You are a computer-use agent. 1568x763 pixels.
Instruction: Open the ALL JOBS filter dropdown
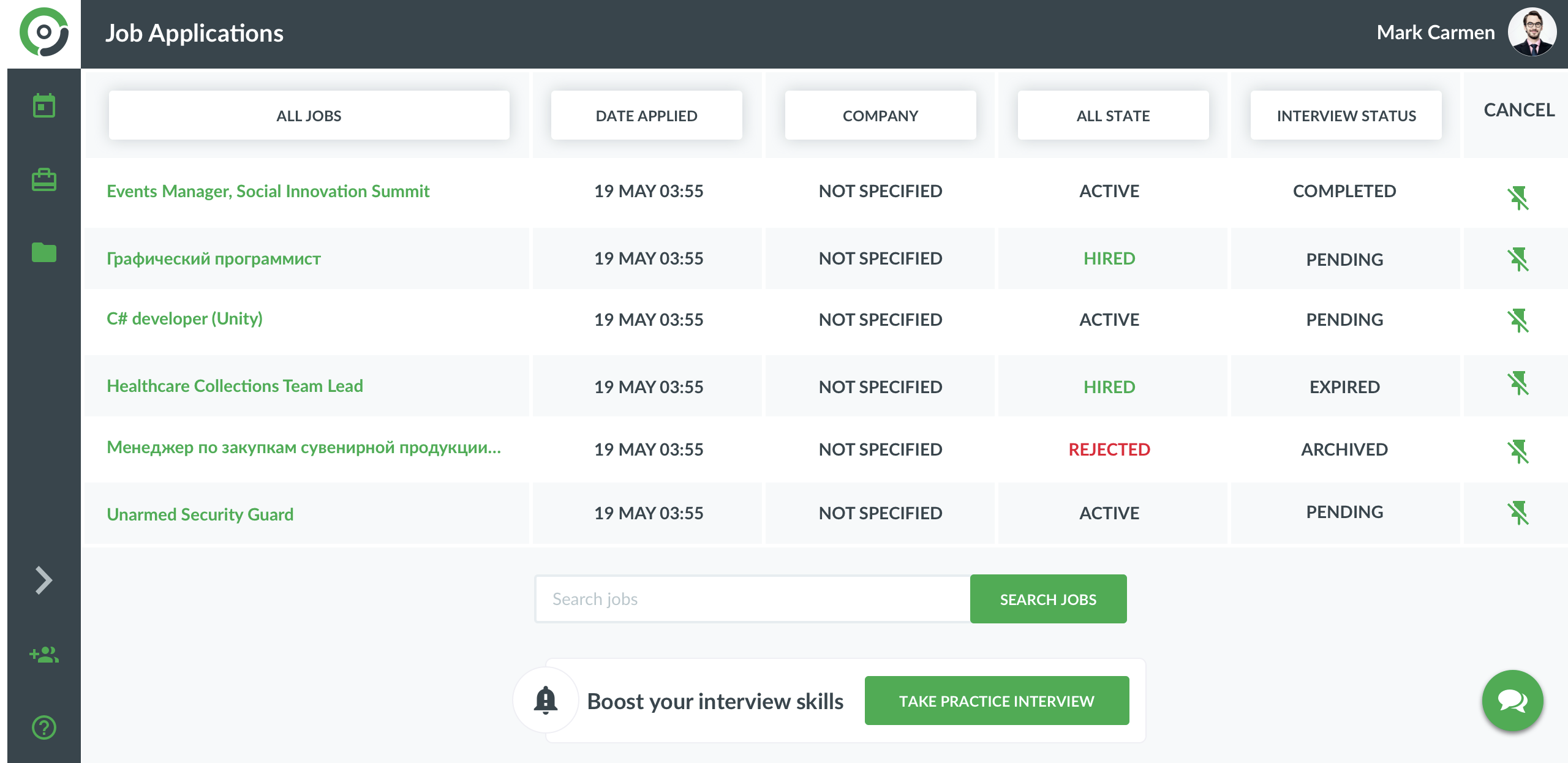tap(309, 116)
